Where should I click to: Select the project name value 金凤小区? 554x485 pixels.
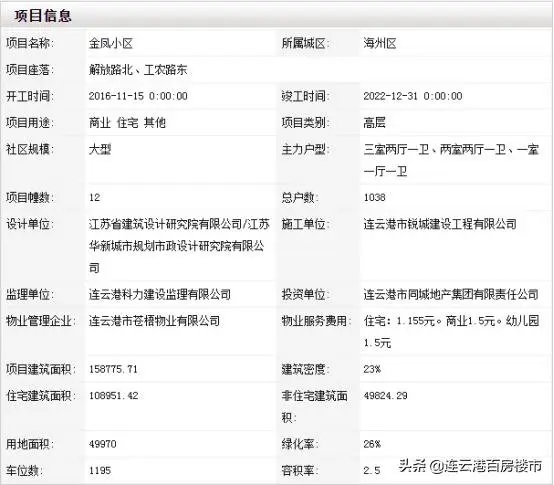click(111, 43)
